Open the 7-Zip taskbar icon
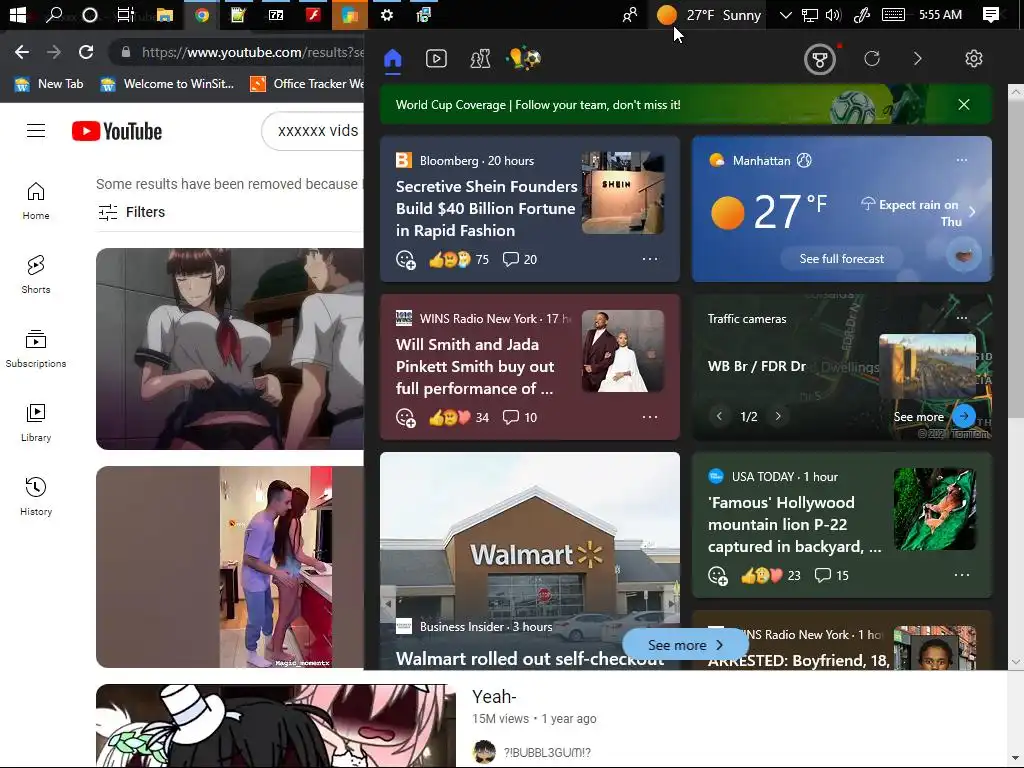The width and height of the screenshot is (1024, 768). click(x=276, y=14)
